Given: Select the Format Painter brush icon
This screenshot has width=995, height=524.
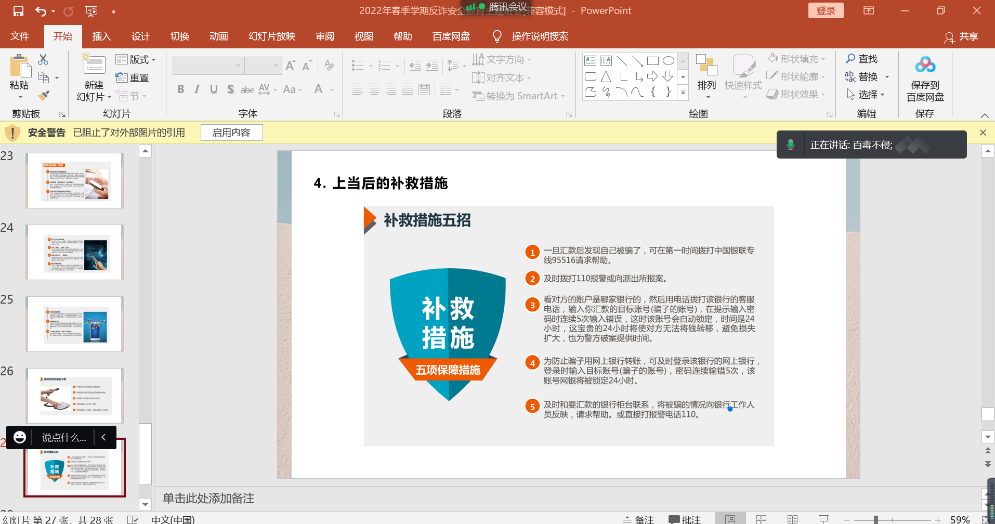Looking at the screenshot, I should coord(44,95).
